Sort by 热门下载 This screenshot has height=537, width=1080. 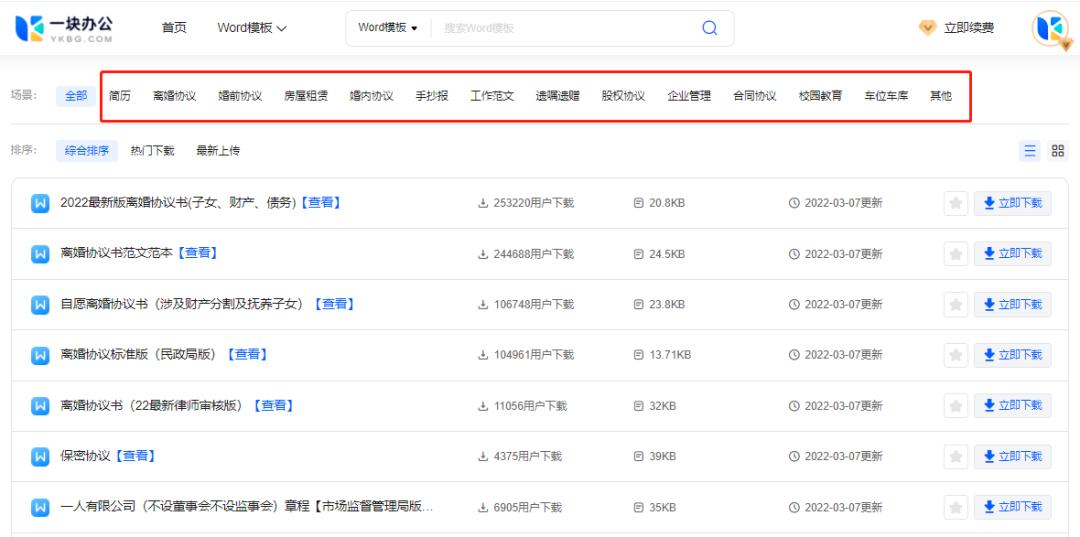tap(152, 151)
